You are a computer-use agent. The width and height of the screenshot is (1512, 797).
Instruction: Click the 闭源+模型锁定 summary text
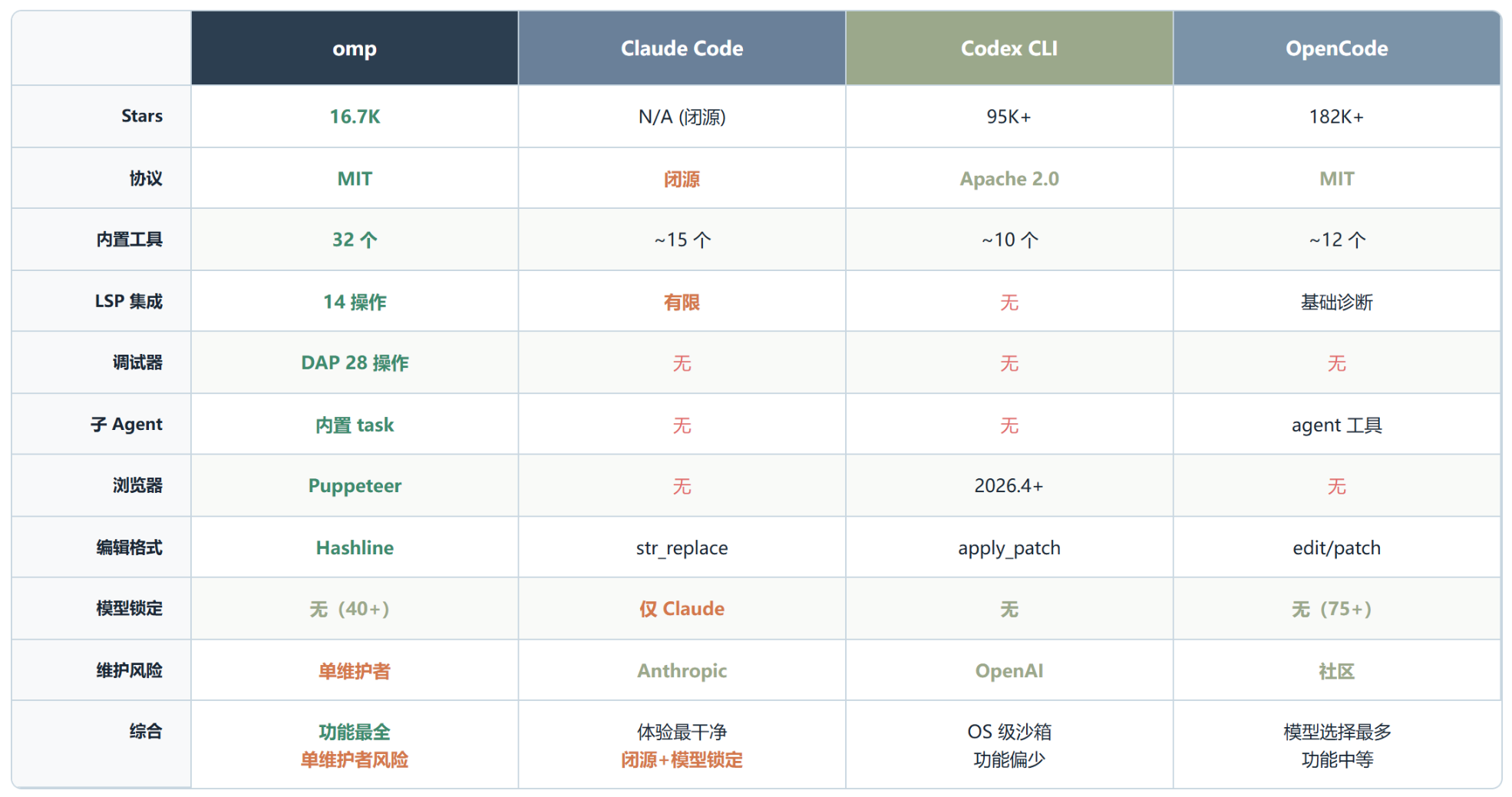[682, 760]
